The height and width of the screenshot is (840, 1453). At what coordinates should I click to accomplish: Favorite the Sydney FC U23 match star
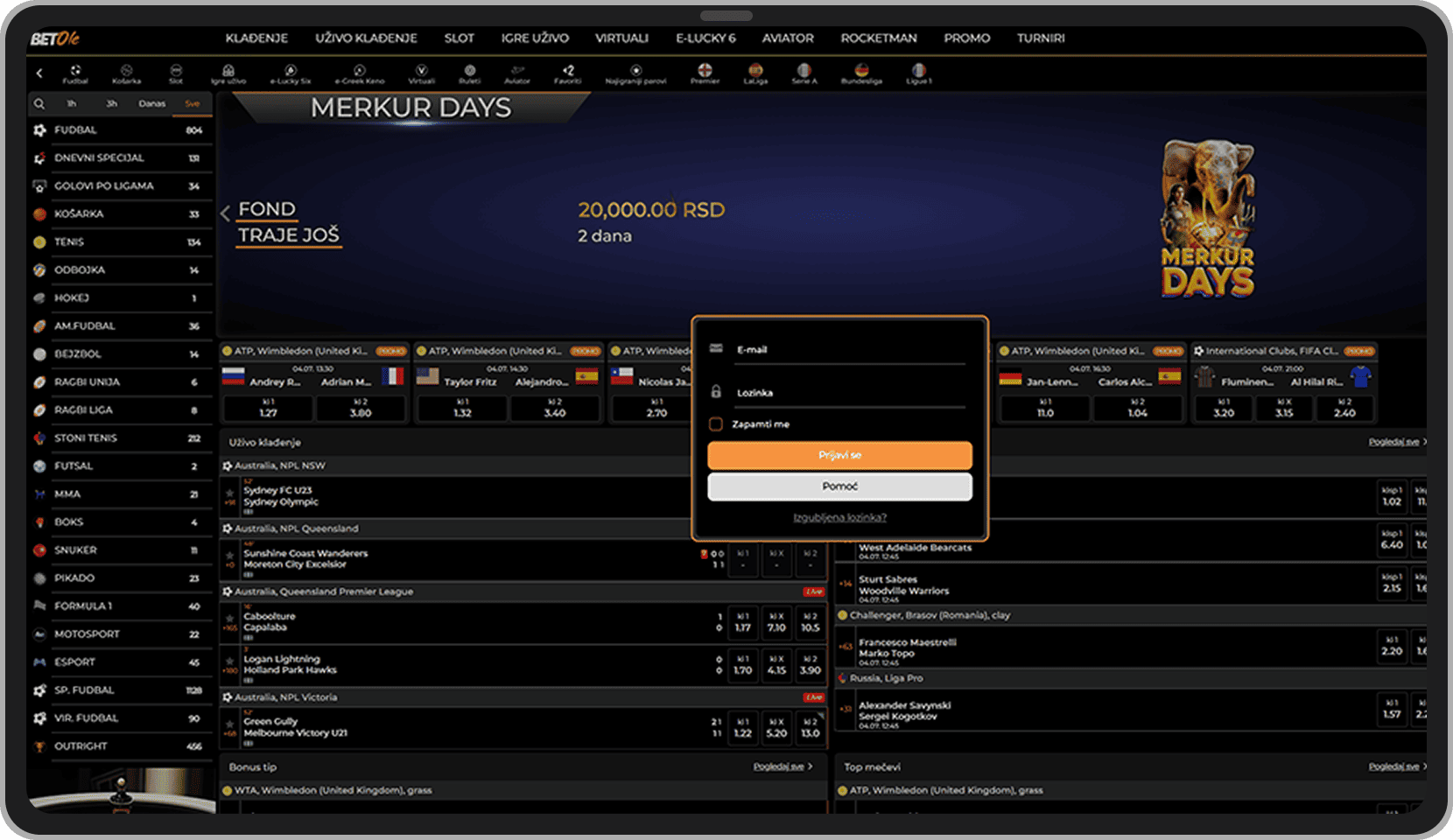pos(230,493)
